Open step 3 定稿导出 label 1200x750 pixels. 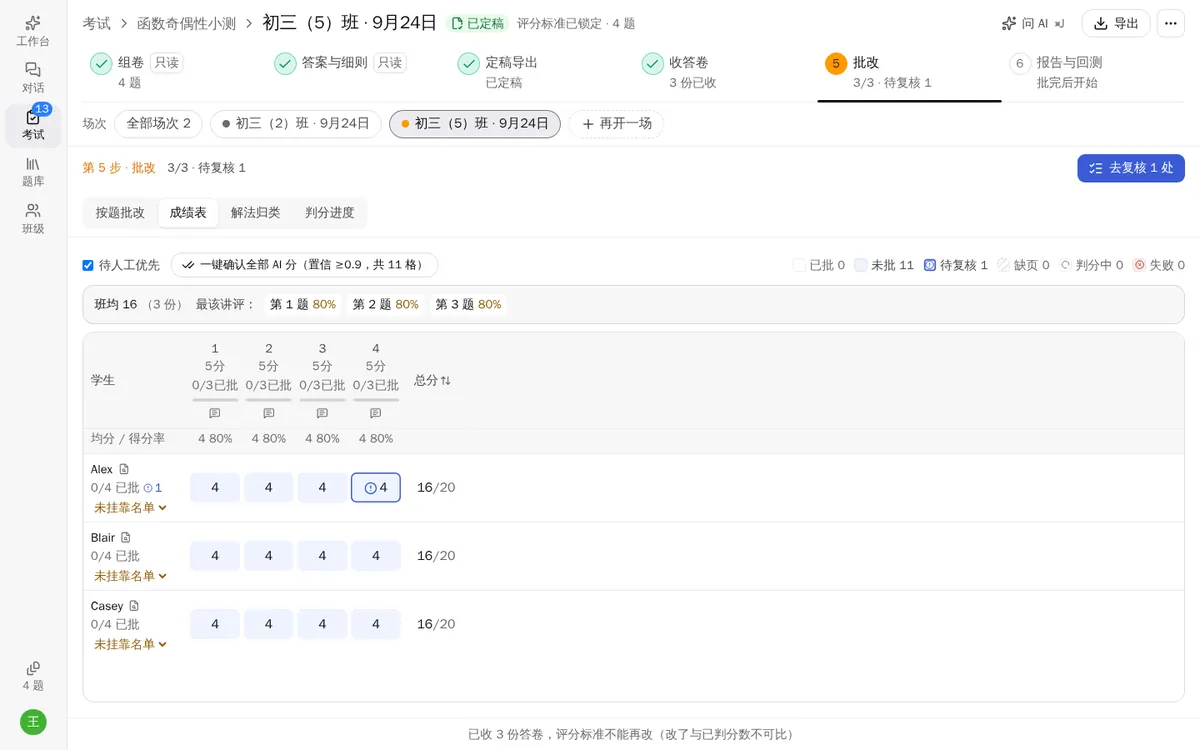click(511, 62)
